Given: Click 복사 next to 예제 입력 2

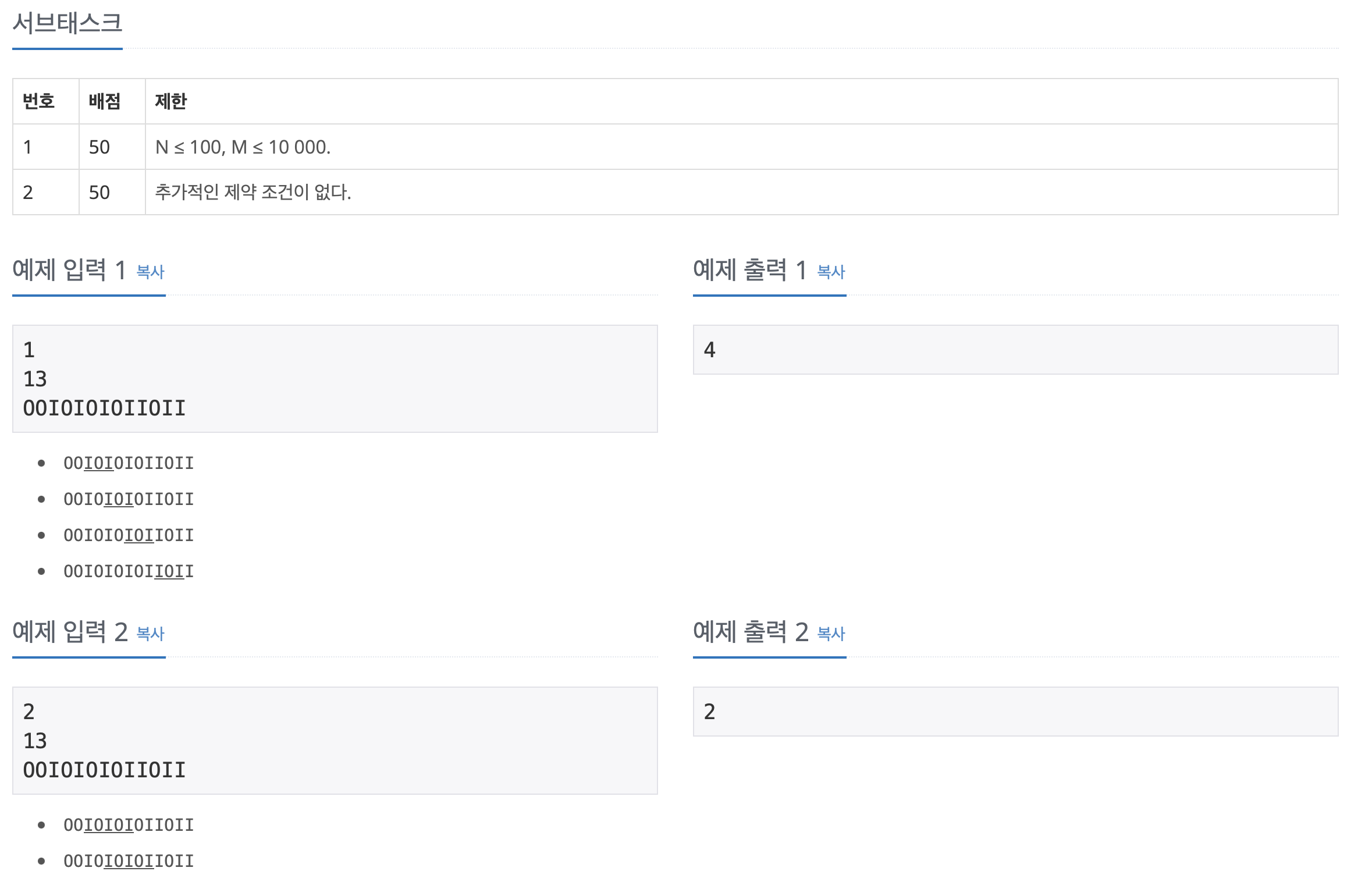Looking at the screenshot, I should [149, 634].
